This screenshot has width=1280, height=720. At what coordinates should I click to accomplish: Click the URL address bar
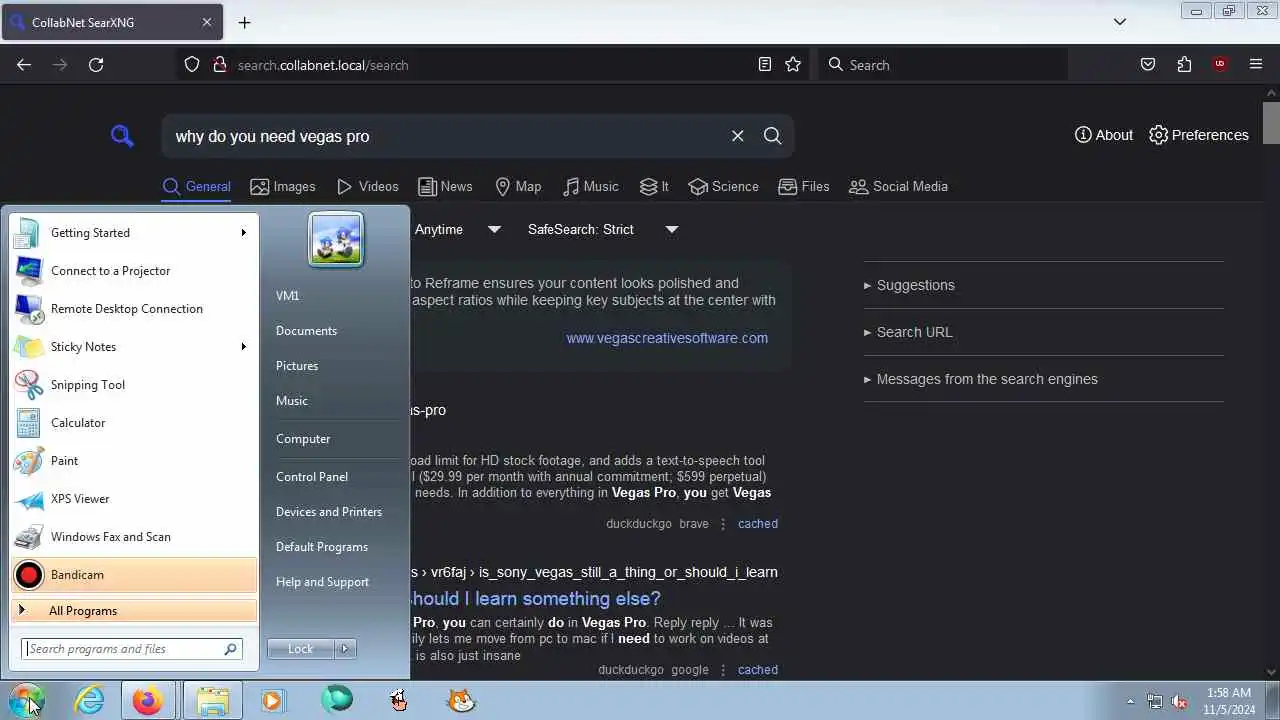[x=492, y=64]
